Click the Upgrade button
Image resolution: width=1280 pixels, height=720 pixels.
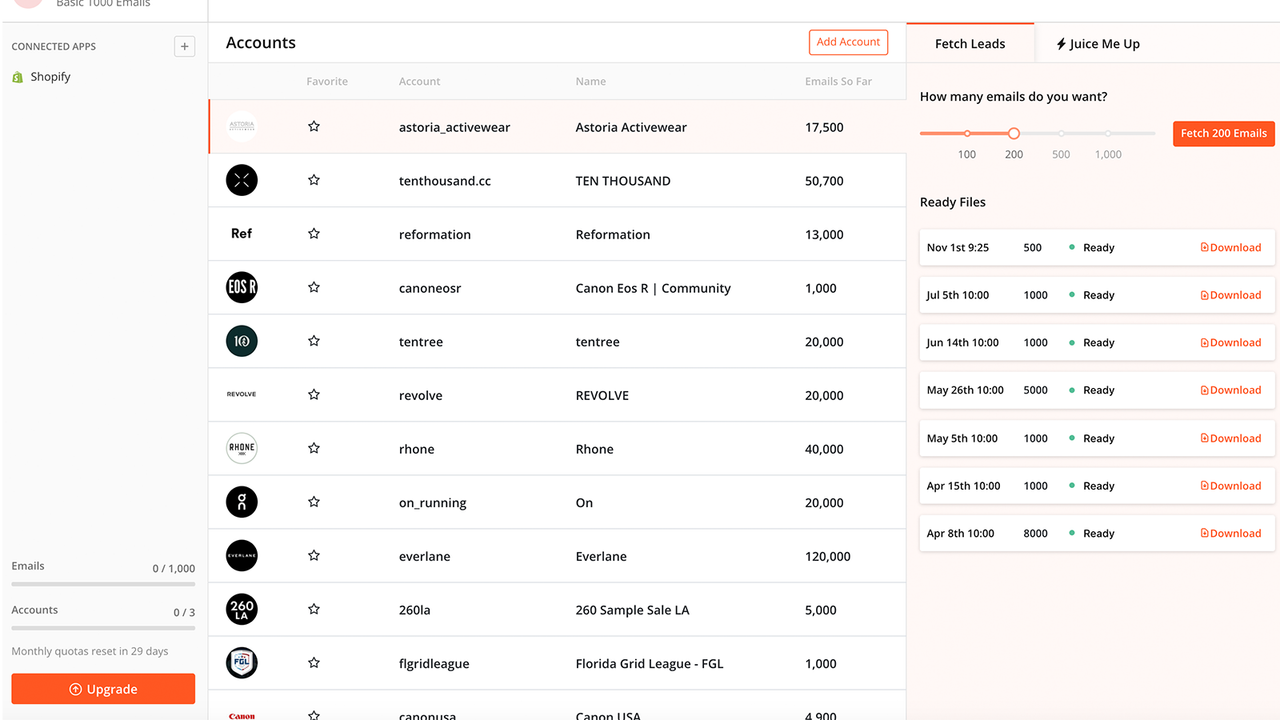[103, 689]
